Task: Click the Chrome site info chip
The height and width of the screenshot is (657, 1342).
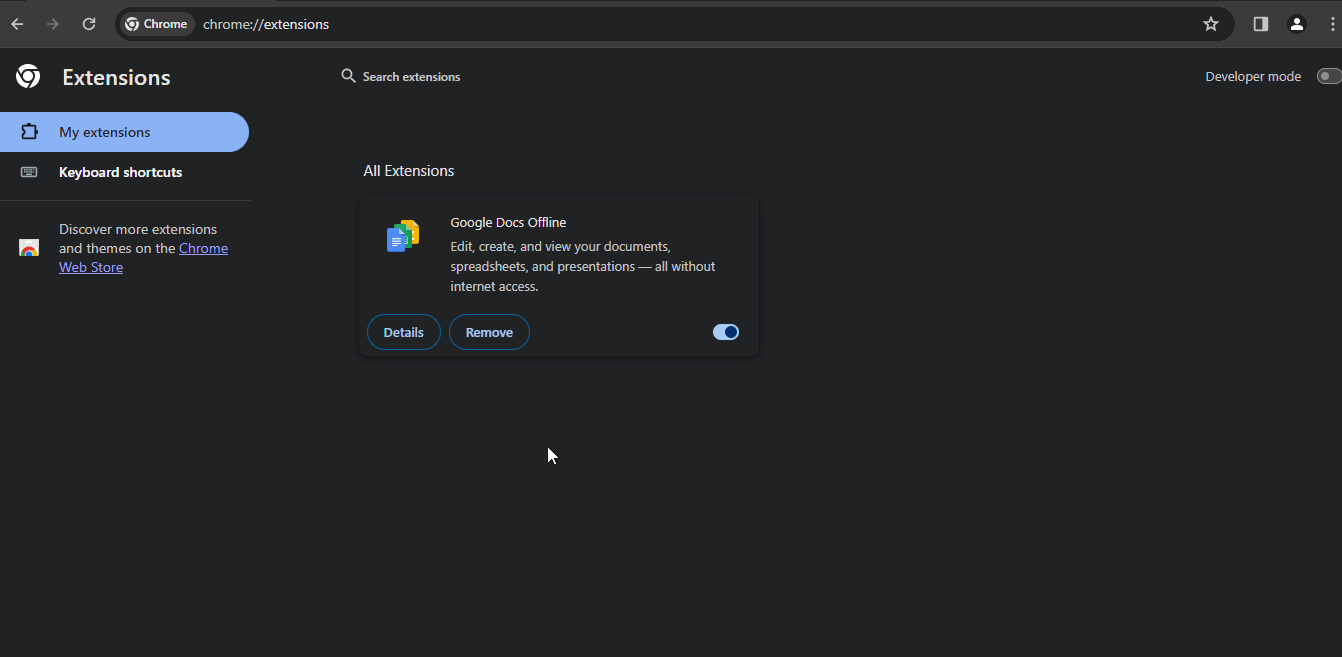Action: [x=156, y=24]
